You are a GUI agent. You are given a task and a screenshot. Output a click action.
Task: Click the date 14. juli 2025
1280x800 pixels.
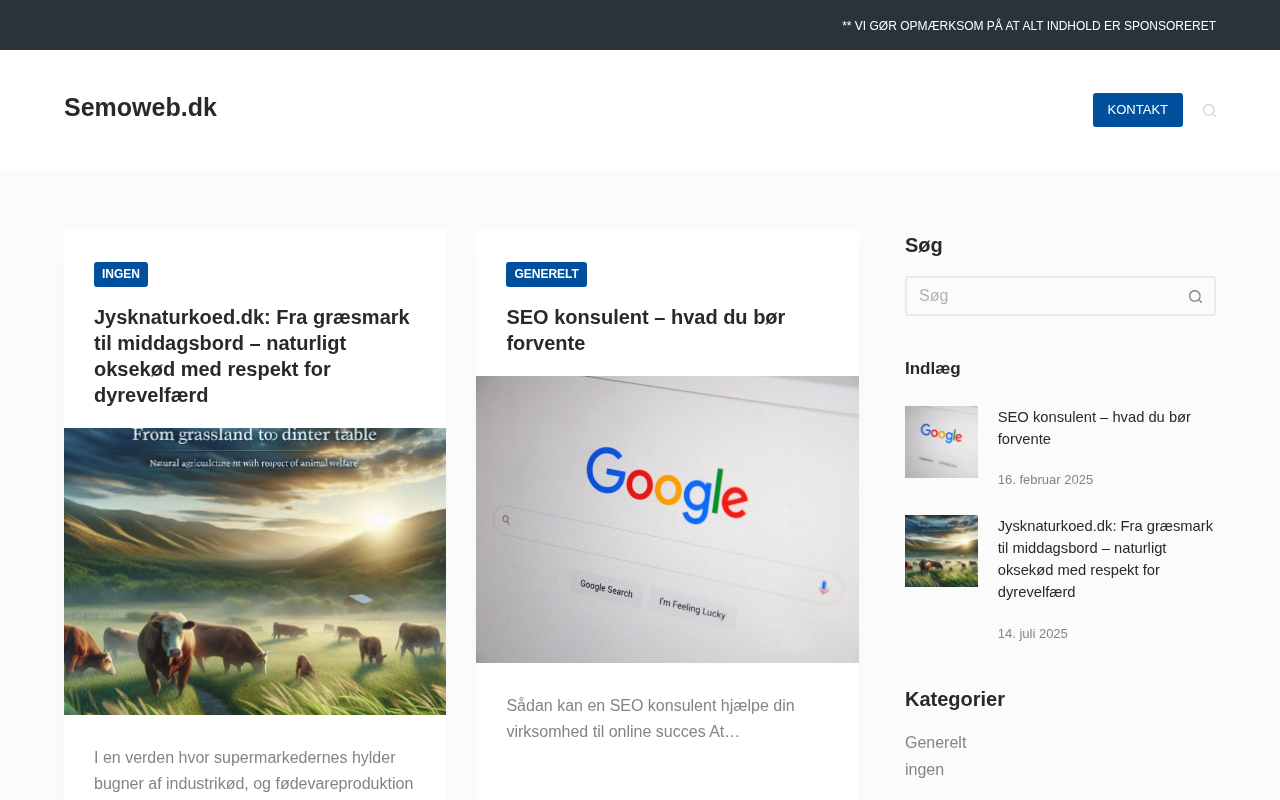pos(1032,634)
